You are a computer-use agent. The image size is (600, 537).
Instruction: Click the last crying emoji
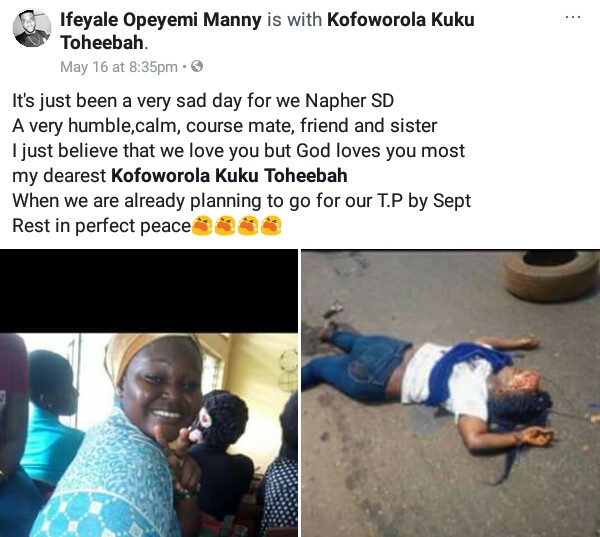[x=270, y=227]
